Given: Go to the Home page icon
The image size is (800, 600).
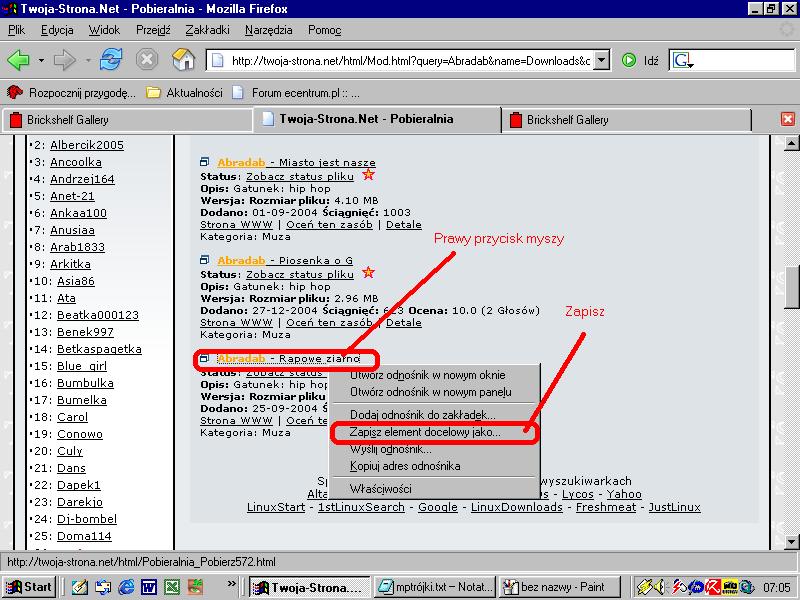Looking at the screenshot, I should point(183,60).
